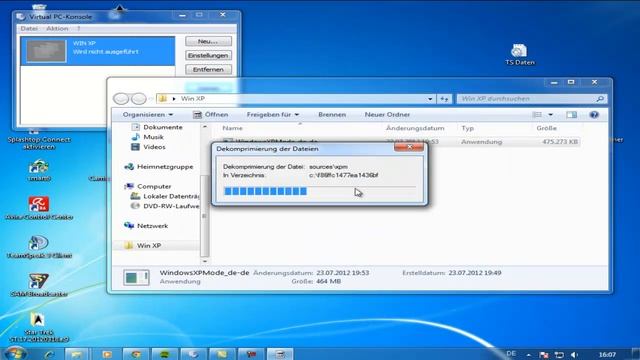Click Neuer Ordner in Explorer toolbar

(x=387, y=115)
